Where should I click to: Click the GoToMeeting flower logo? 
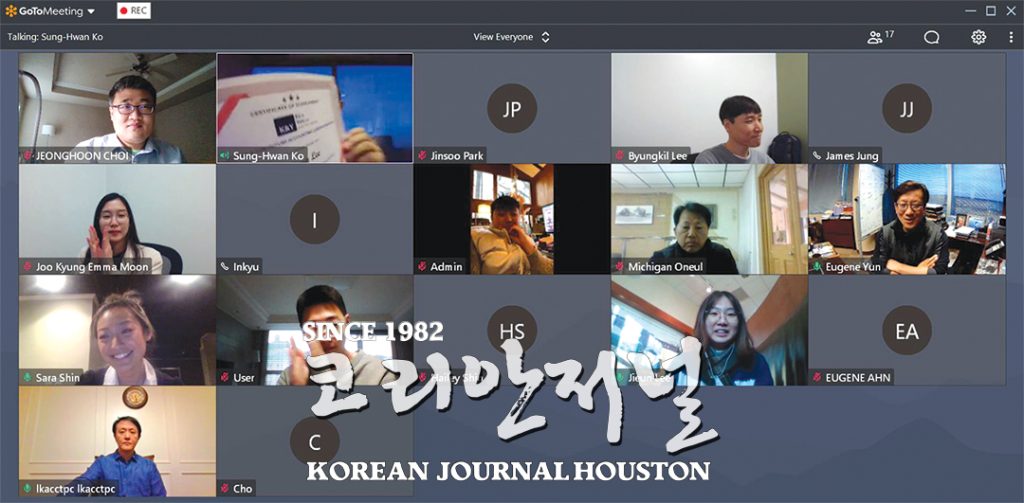coord(10,11)
